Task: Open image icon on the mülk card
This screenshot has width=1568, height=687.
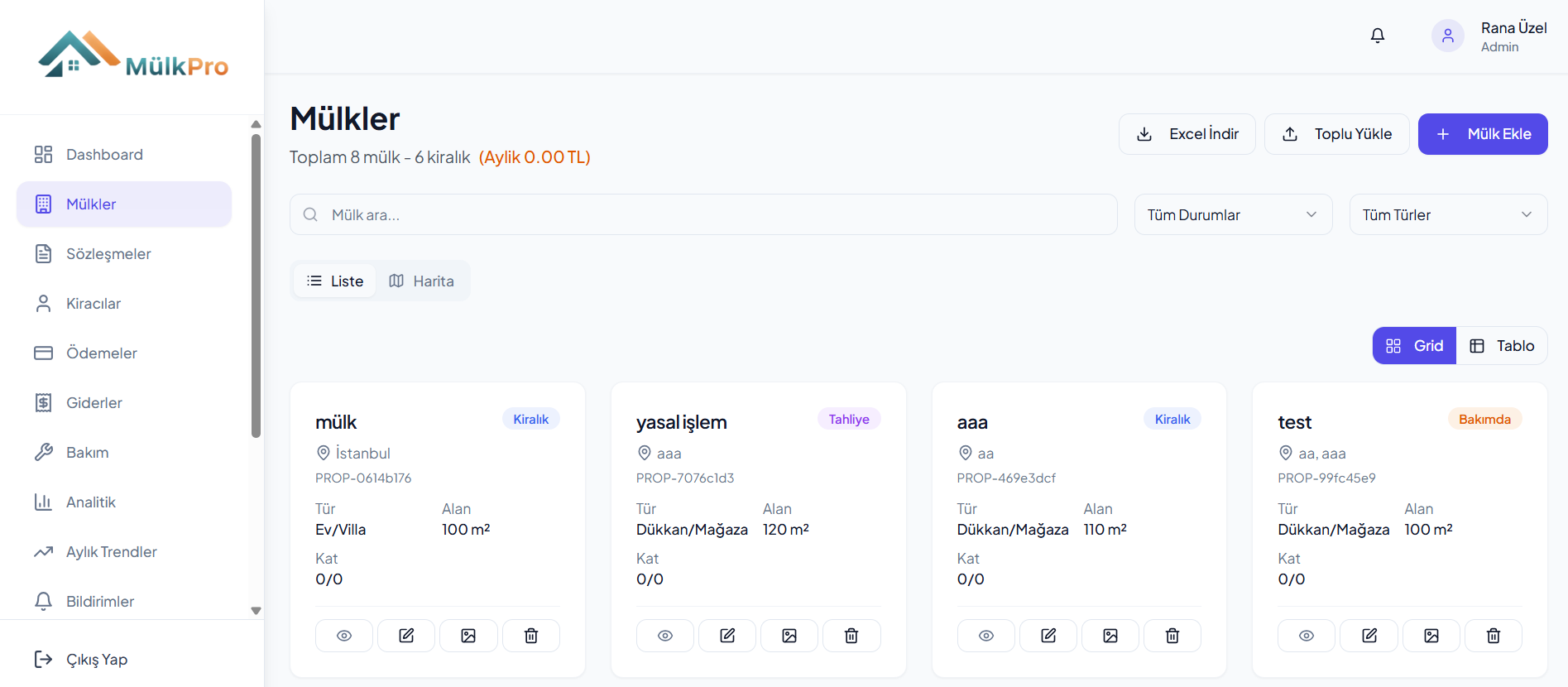Action: click(x=468, y=636)
